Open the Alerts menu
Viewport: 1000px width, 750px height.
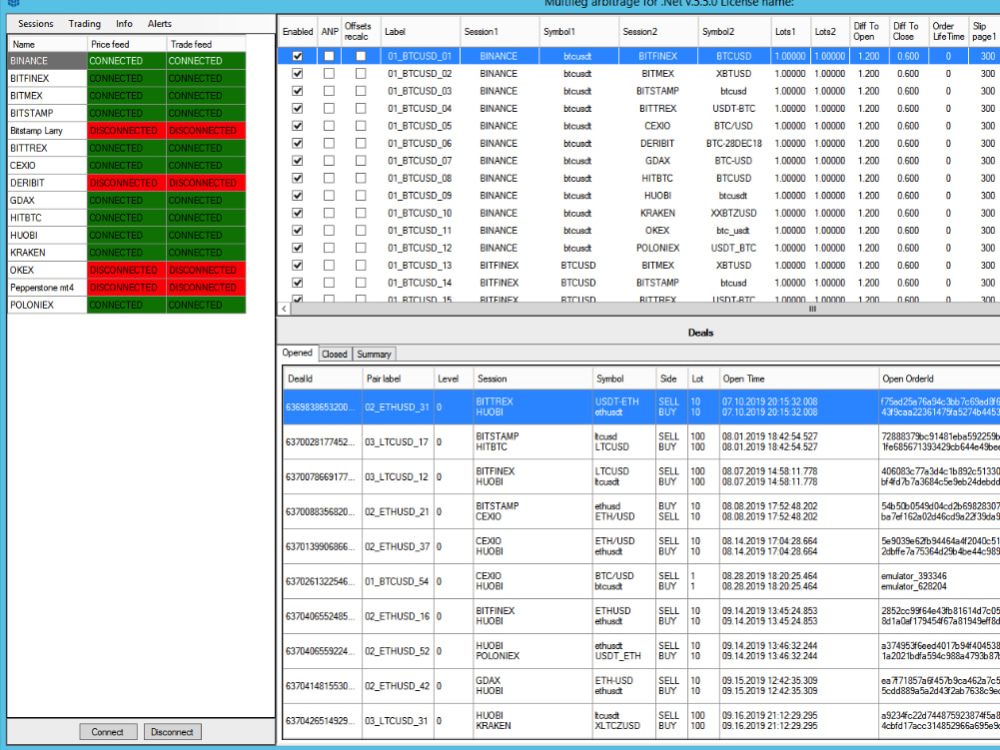(159, 24)
